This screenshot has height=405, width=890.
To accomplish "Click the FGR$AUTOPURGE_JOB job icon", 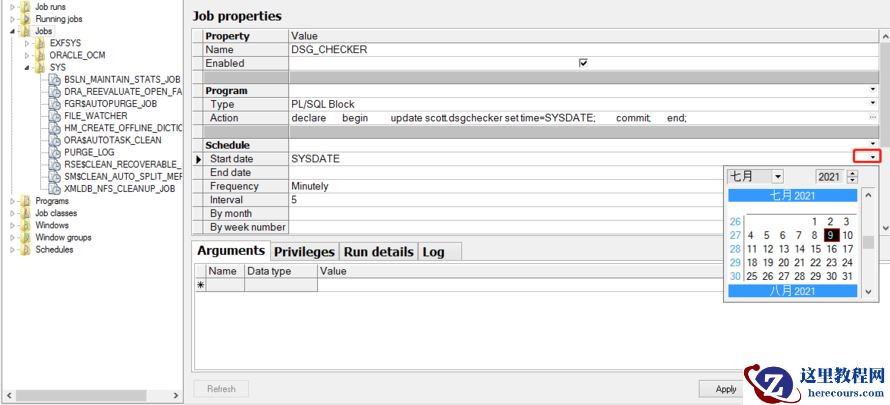I will pyautogui.click(x=54, y=104).
